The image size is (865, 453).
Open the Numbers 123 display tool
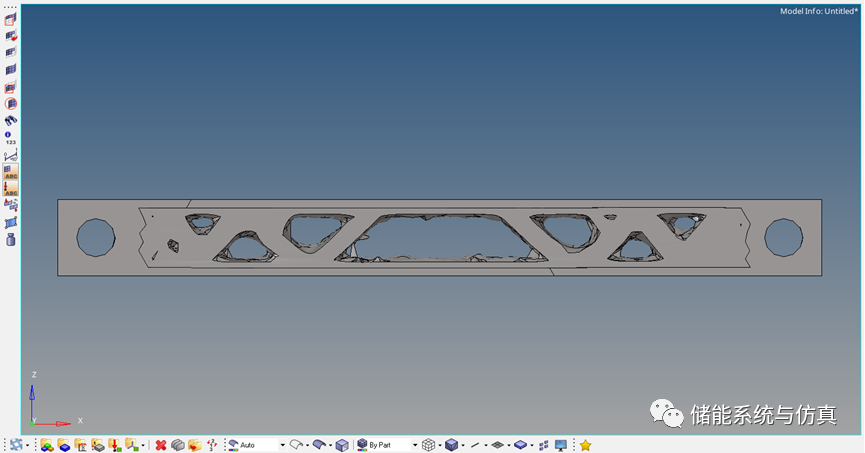point(10,138)
